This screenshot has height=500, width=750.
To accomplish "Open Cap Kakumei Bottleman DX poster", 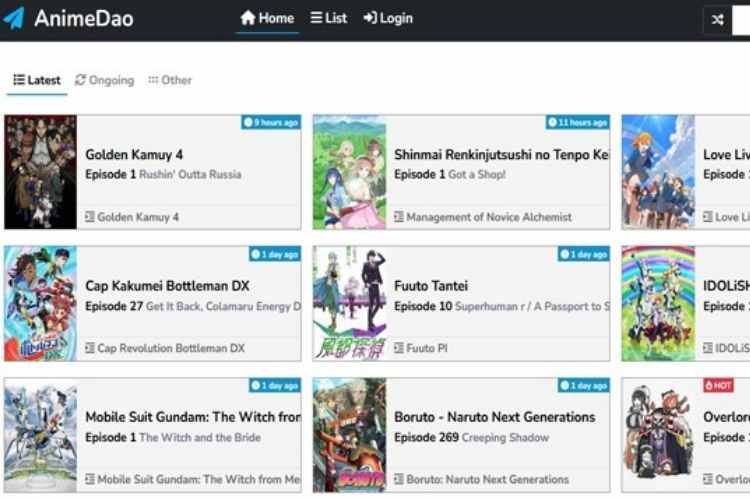I will point(41,303).
